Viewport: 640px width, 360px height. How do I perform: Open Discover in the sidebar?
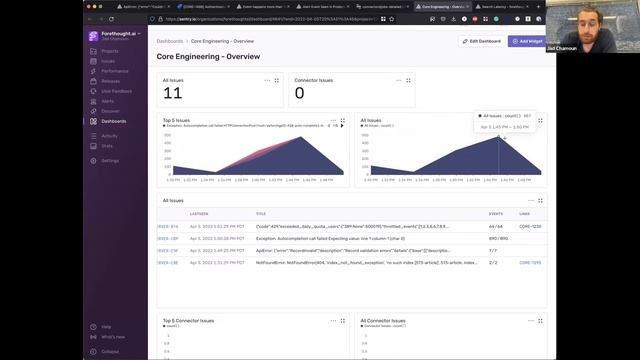click(x=110, y=111)
